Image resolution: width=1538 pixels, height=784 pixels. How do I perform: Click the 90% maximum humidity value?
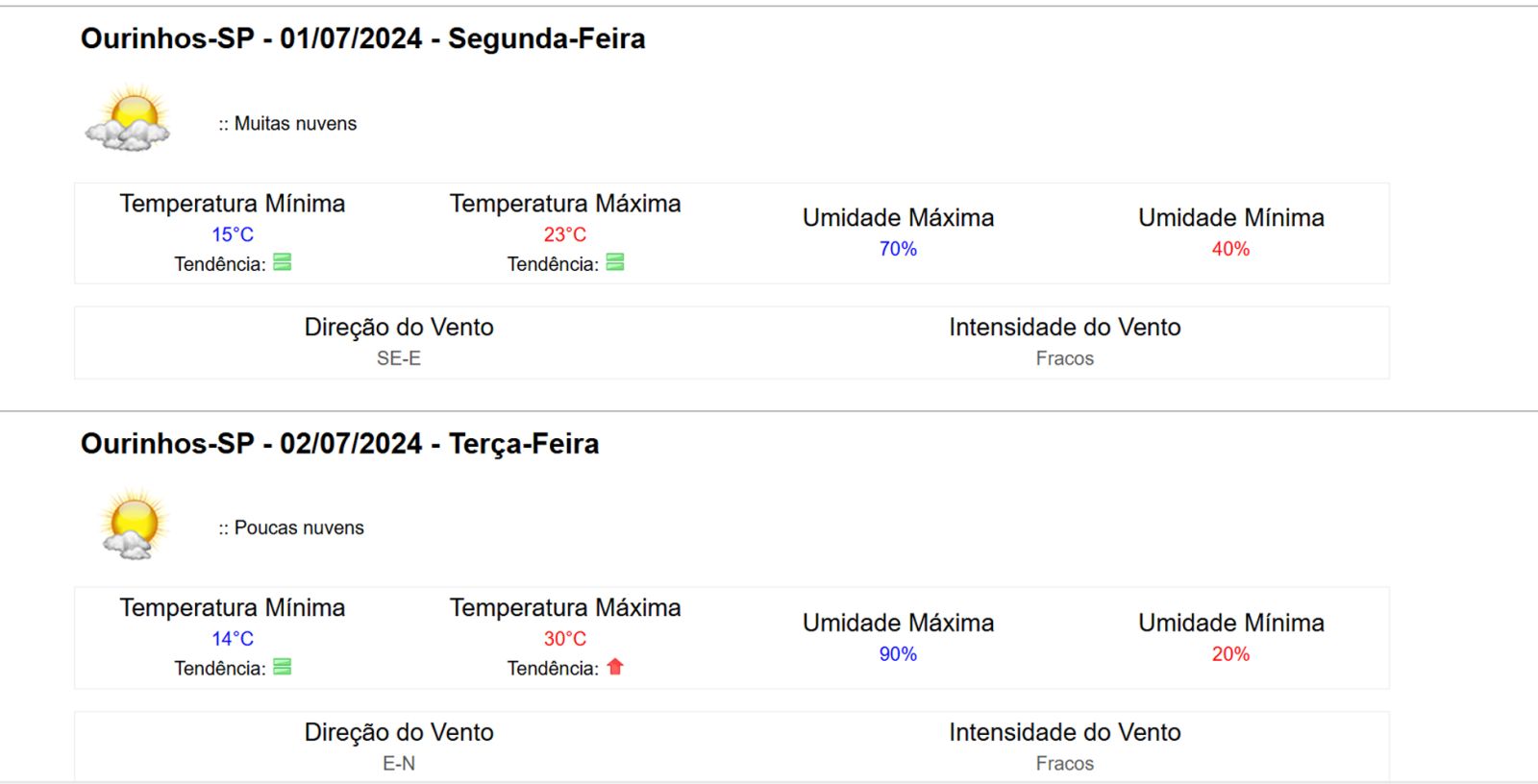pyautogui.click(x=898, y=654)
